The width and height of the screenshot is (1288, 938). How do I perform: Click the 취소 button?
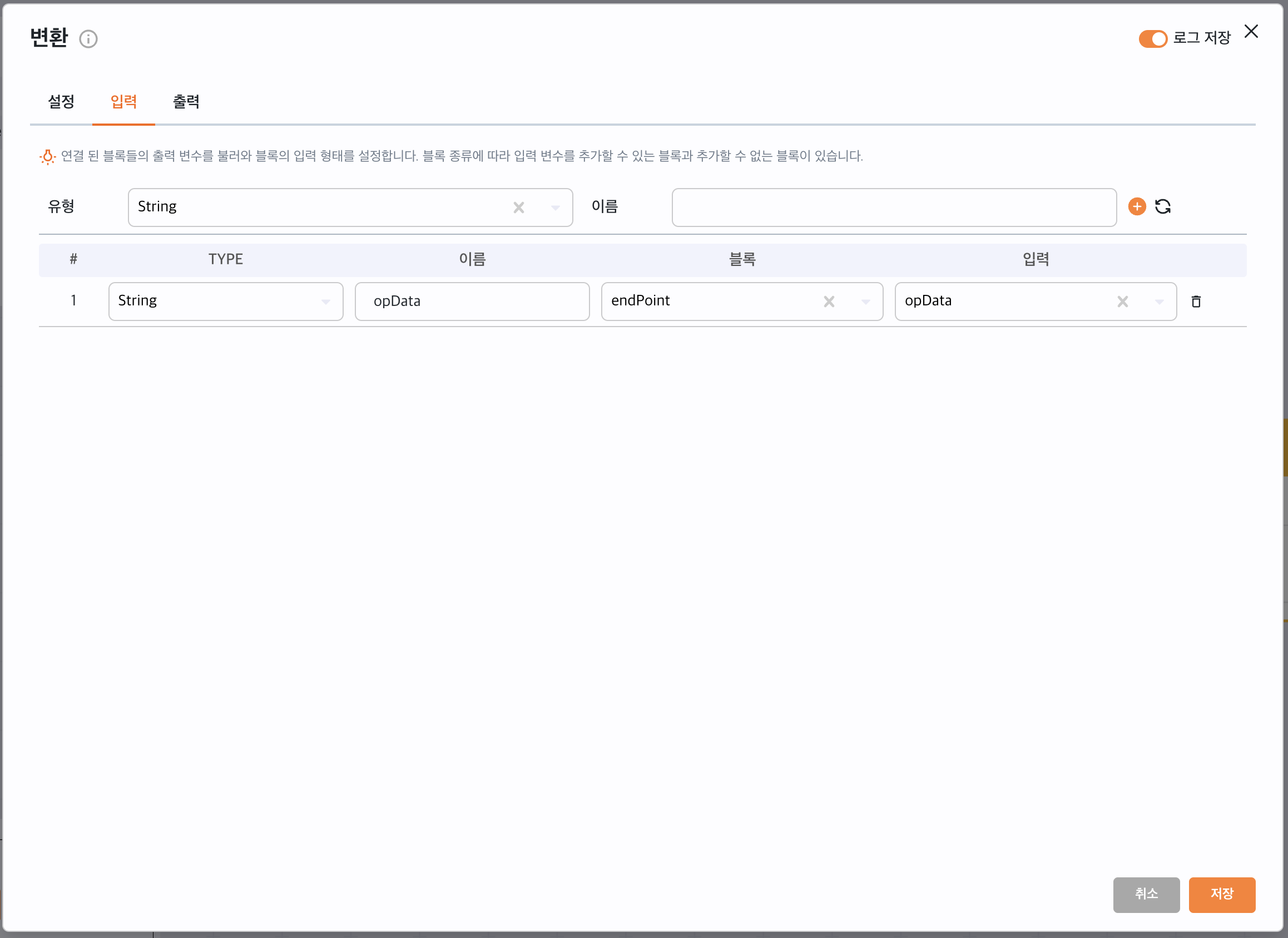pos(1146,894)
